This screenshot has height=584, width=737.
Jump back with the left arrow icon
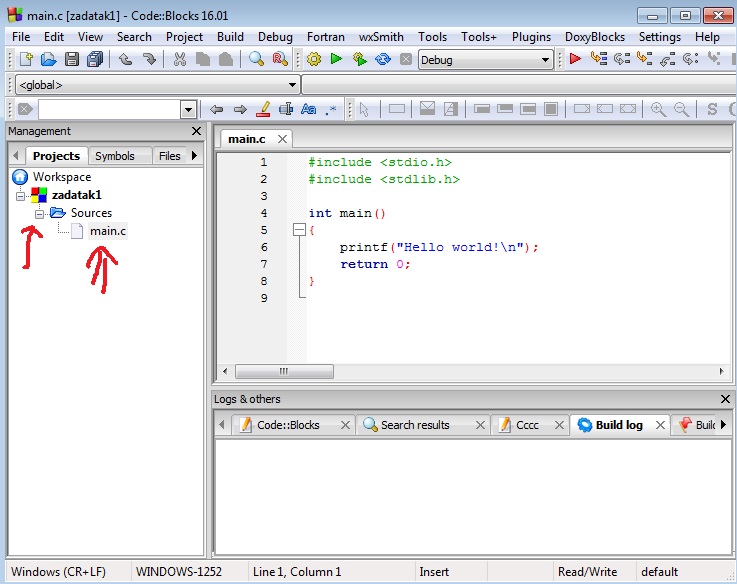tap(216, 110)
